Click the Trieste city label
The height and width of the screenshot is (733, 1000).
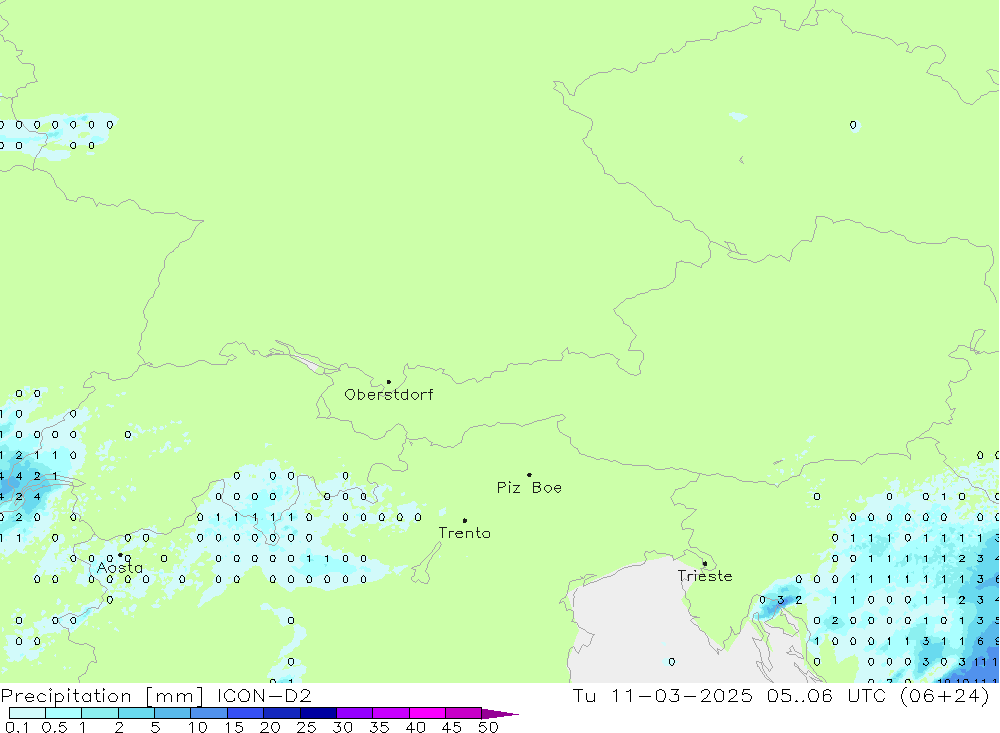pyautogui.click(x=705, y=576)
